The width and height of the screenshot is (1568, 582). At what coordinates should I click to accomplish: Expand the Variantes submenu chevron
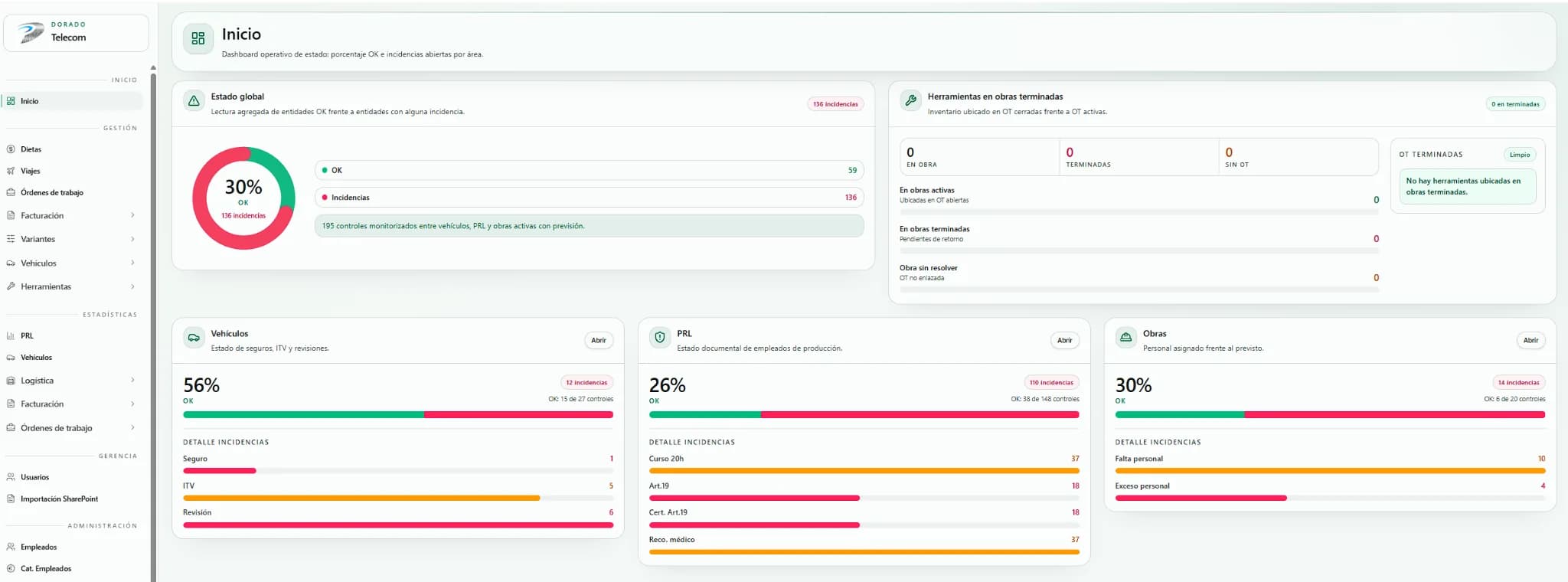132,239
